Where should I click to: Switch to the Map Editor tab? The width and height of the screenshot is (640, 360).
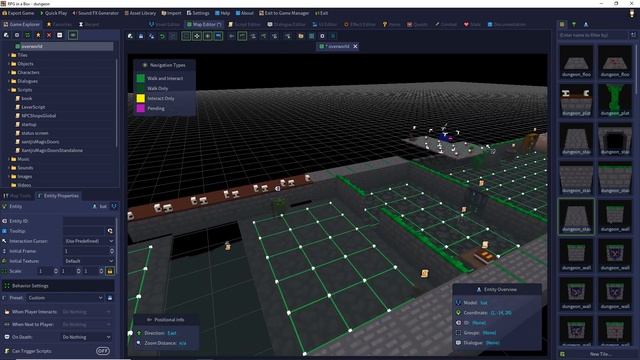click(204, 24)
